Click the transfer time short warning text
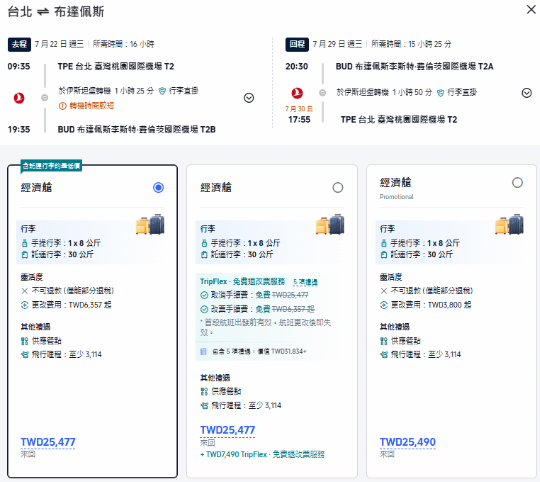 pos(91,106)
